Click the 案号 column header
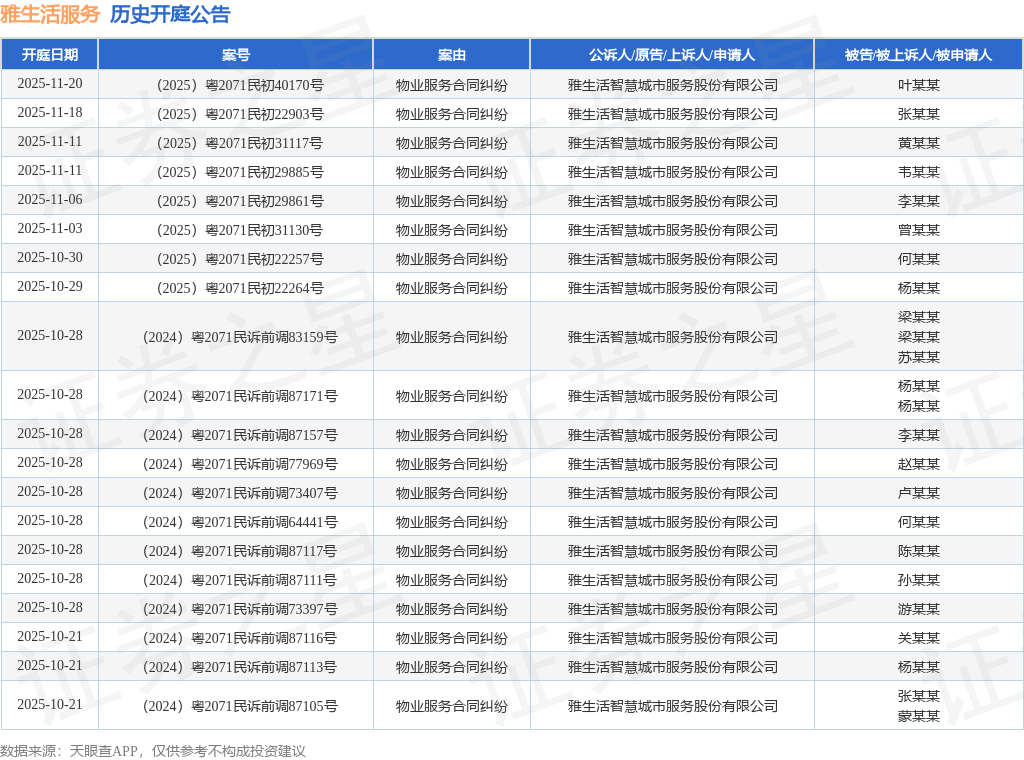This screenshot has width=1024, height=760. (236, 55)
